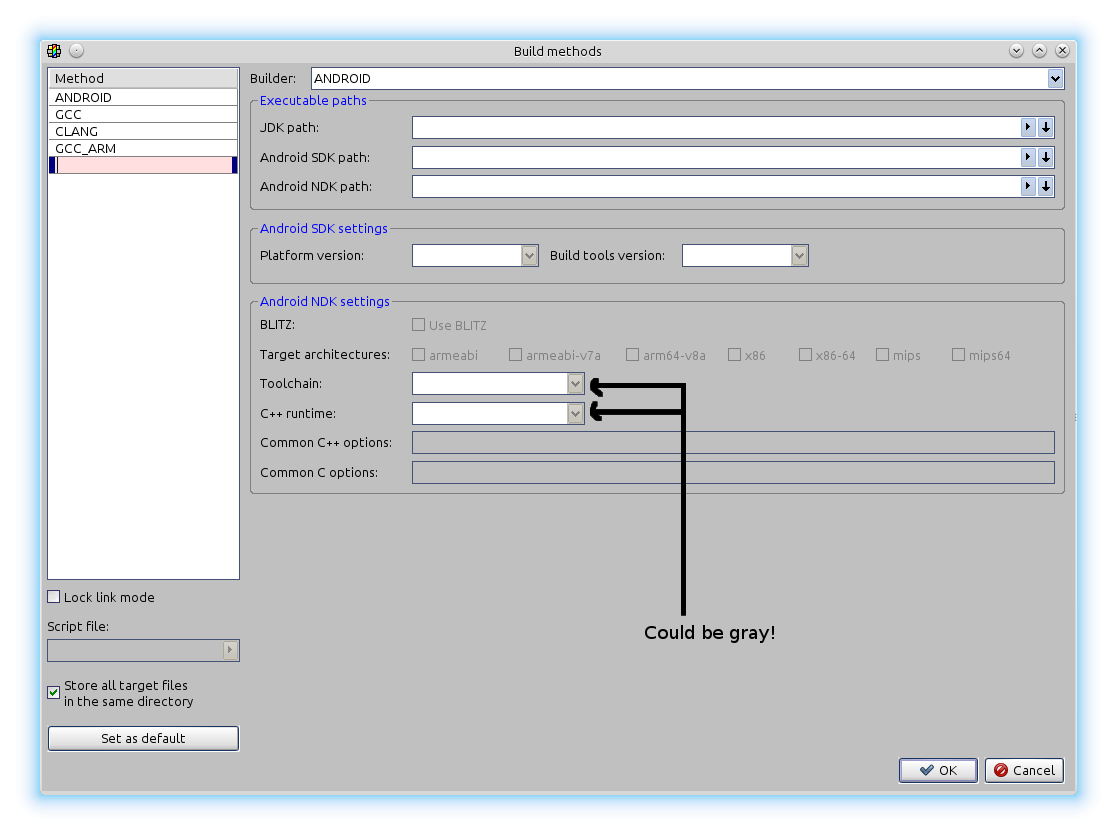The height and width of the screenshot is (835, 1117).
Task: Click the Android SDK path right-arrow icon
Action: 1027,157
